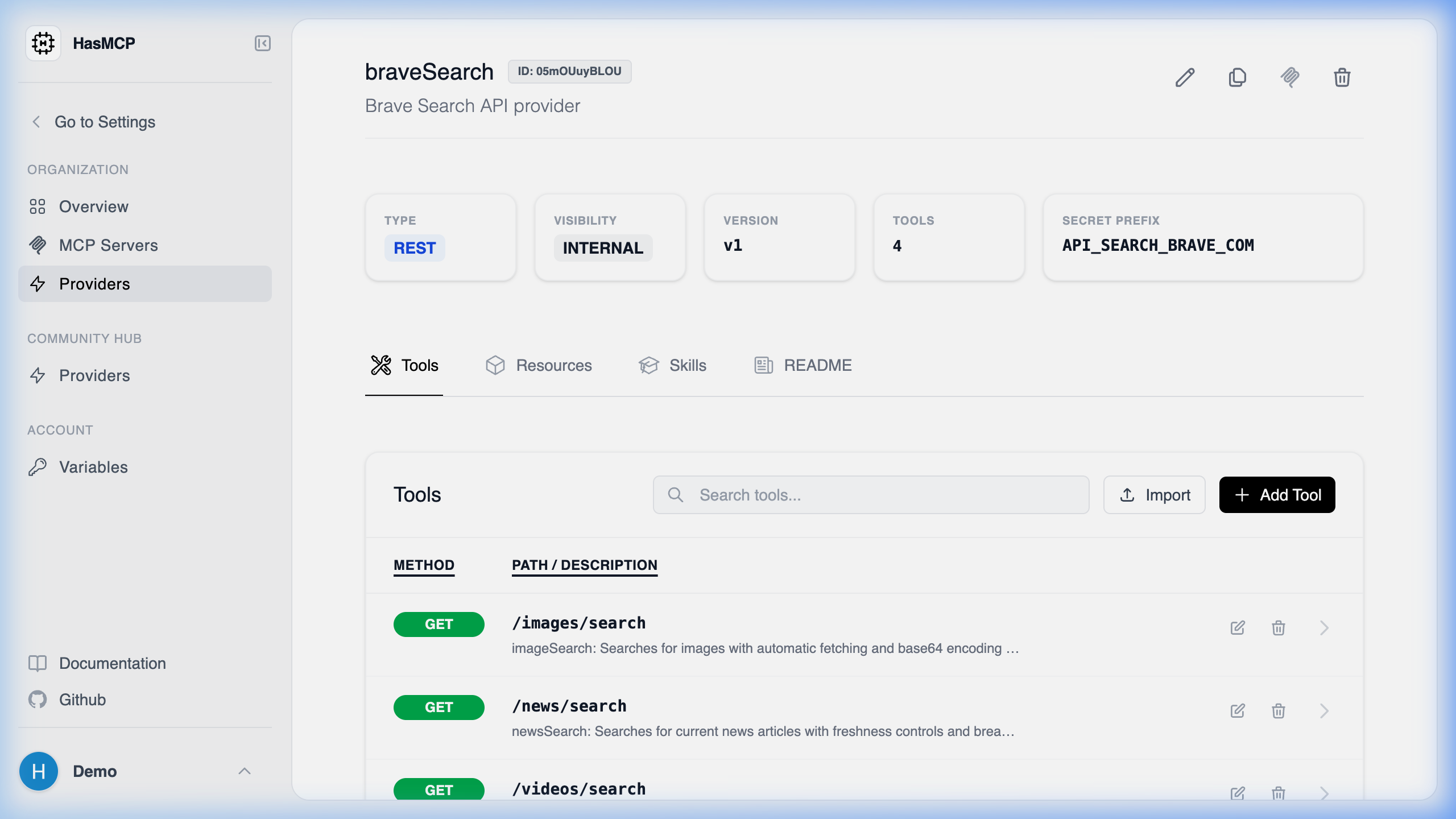Click the Search tools input field

click(x=870, y=495)
